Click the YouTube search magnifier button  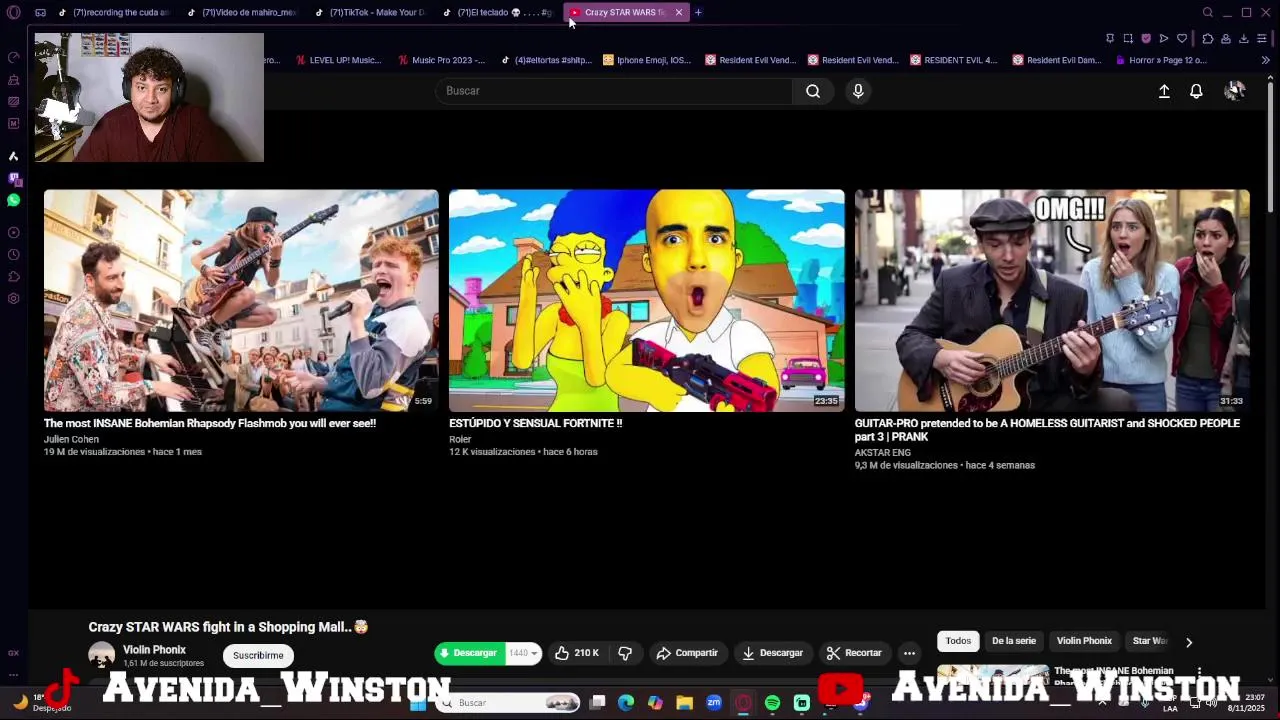(813, 91)
